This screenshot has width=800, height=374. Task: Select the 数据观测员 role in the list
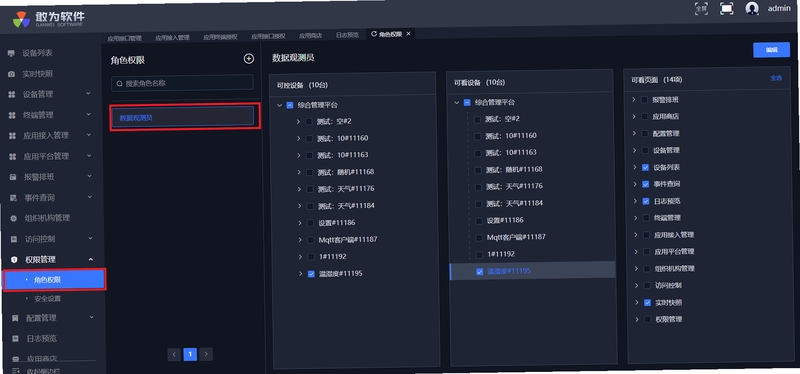click(183, 117)
